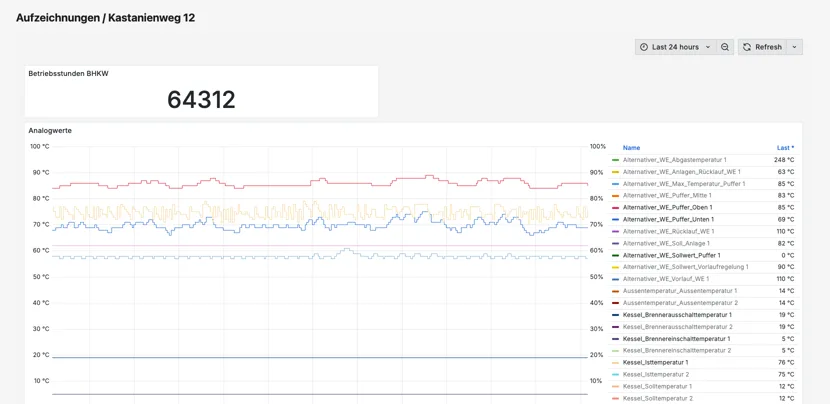Toggle series Alternativer_WE_Abgastemperatur 1
Image resolution: width=830 pixels, height=404 pixels.
point(675,160)
